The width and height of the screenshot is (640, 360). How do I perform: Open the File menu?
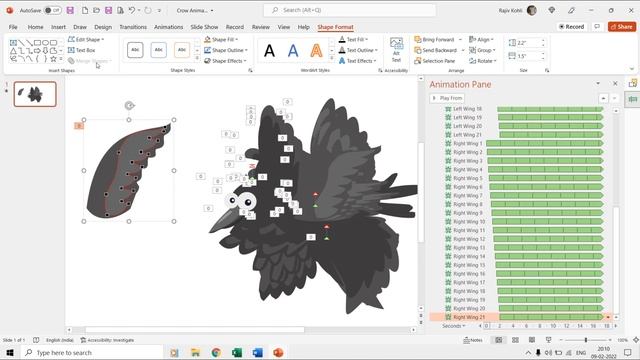(x=13, y=27)
